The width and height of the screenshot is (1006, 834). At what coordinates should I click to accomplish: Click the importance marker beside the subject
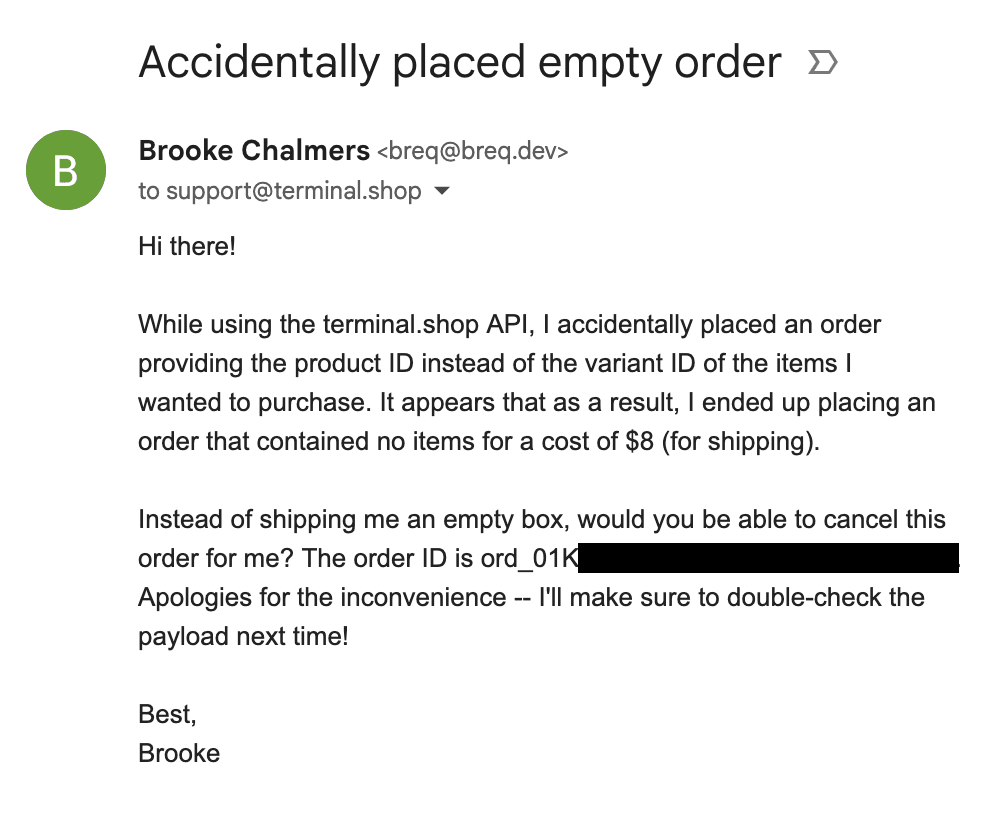pos(822,64)
